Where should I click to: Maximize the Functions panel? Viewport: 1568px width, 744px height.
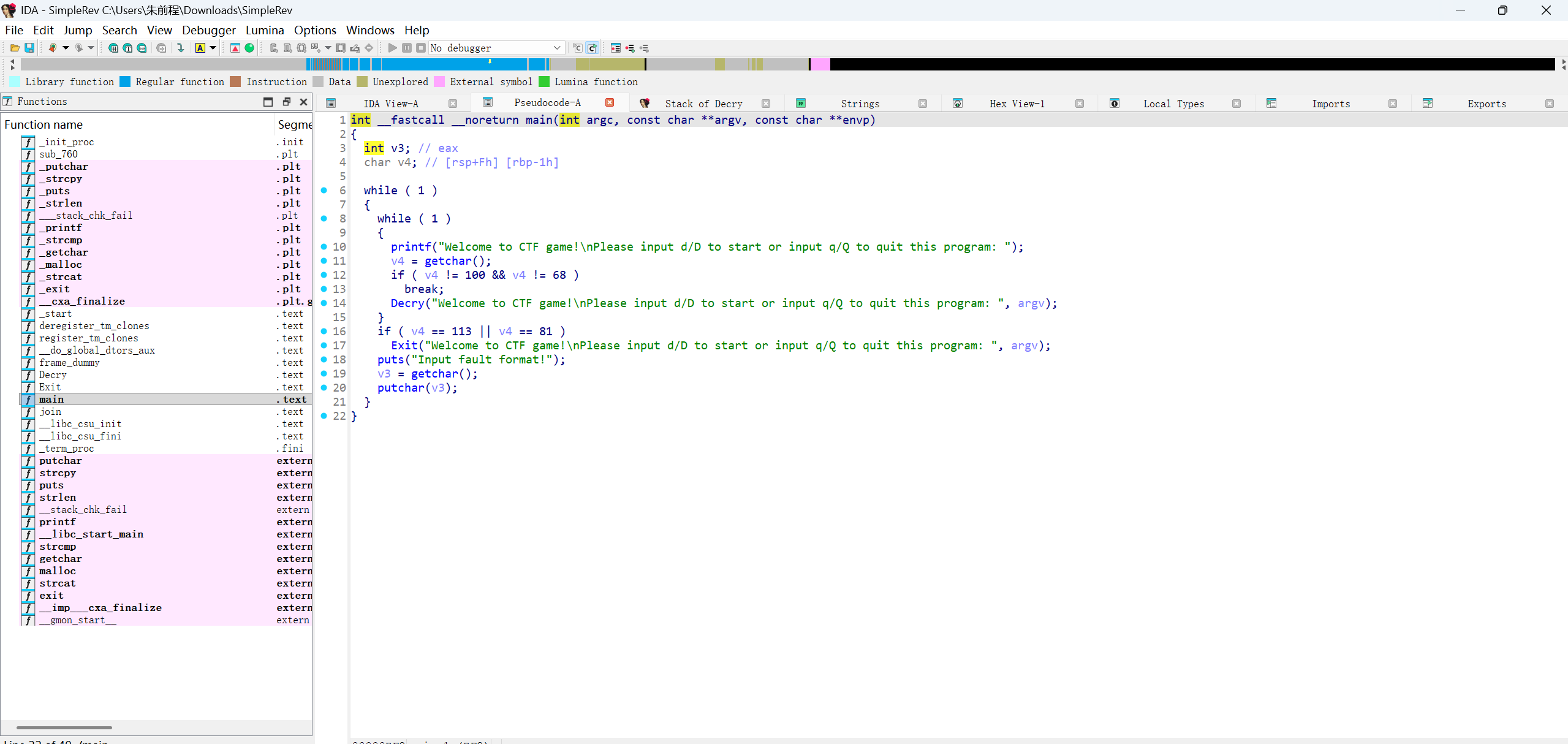[268, 102]
